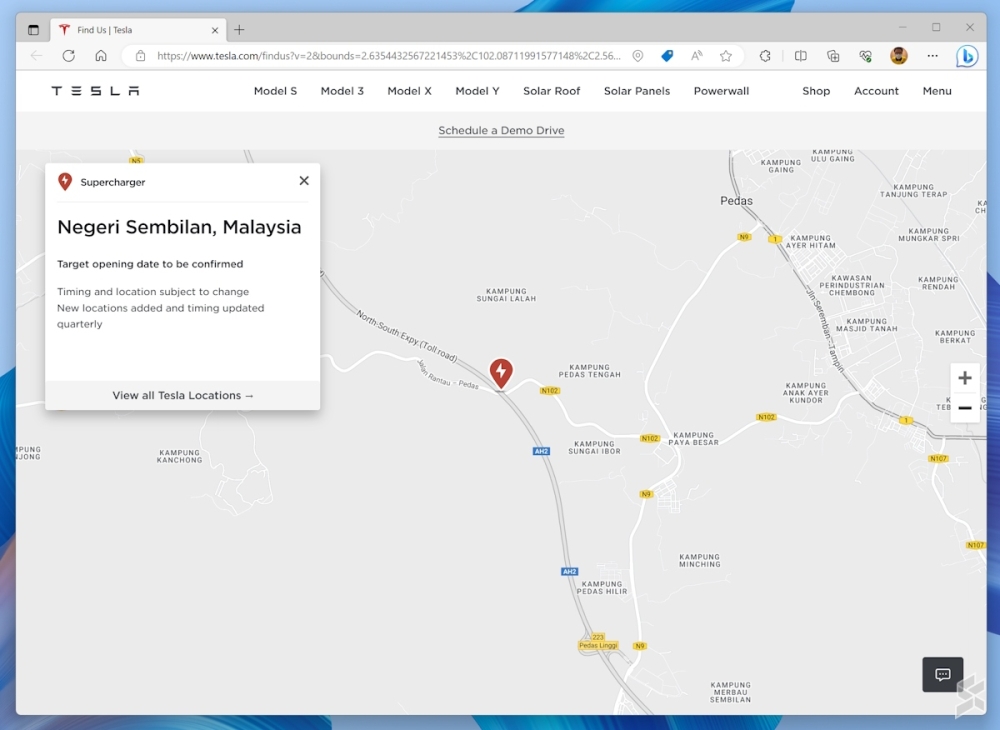Click Pedas Linggi interchange label
Image resolution: width=1000 pixels, height=730 pixels.
coord(598,645)
